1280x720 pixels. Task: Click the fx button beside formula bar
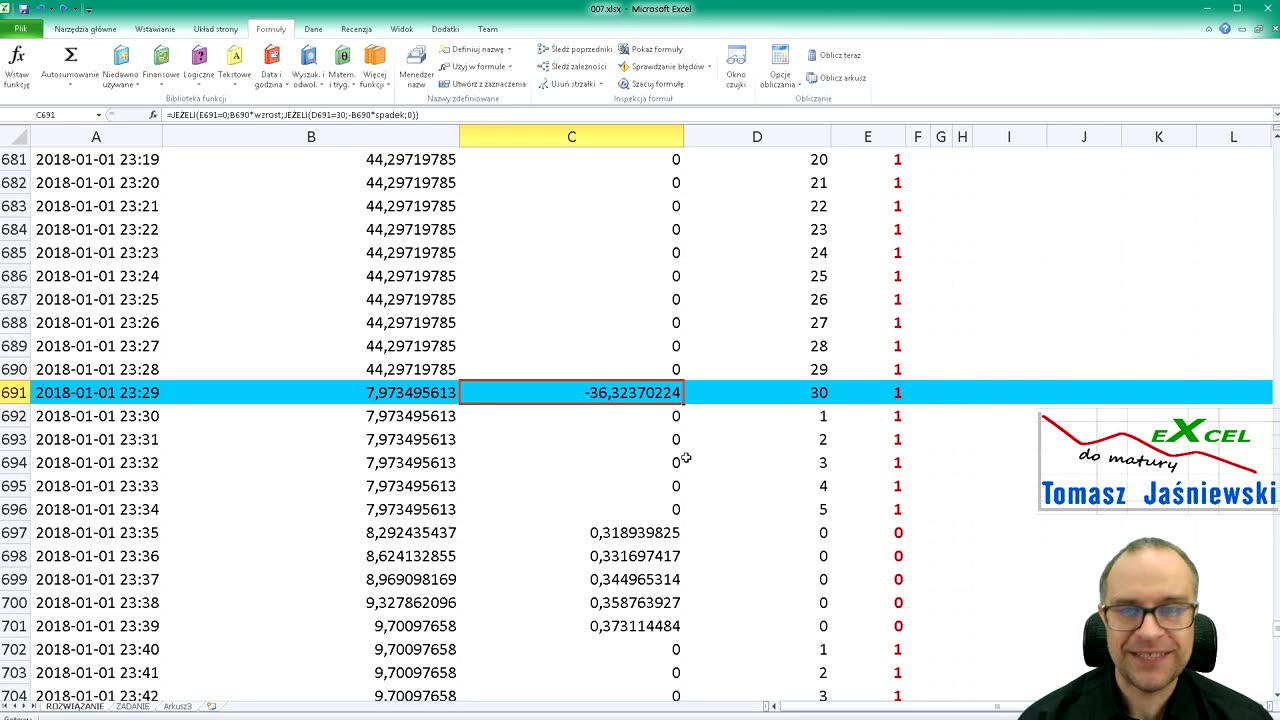tap(153, 115)
